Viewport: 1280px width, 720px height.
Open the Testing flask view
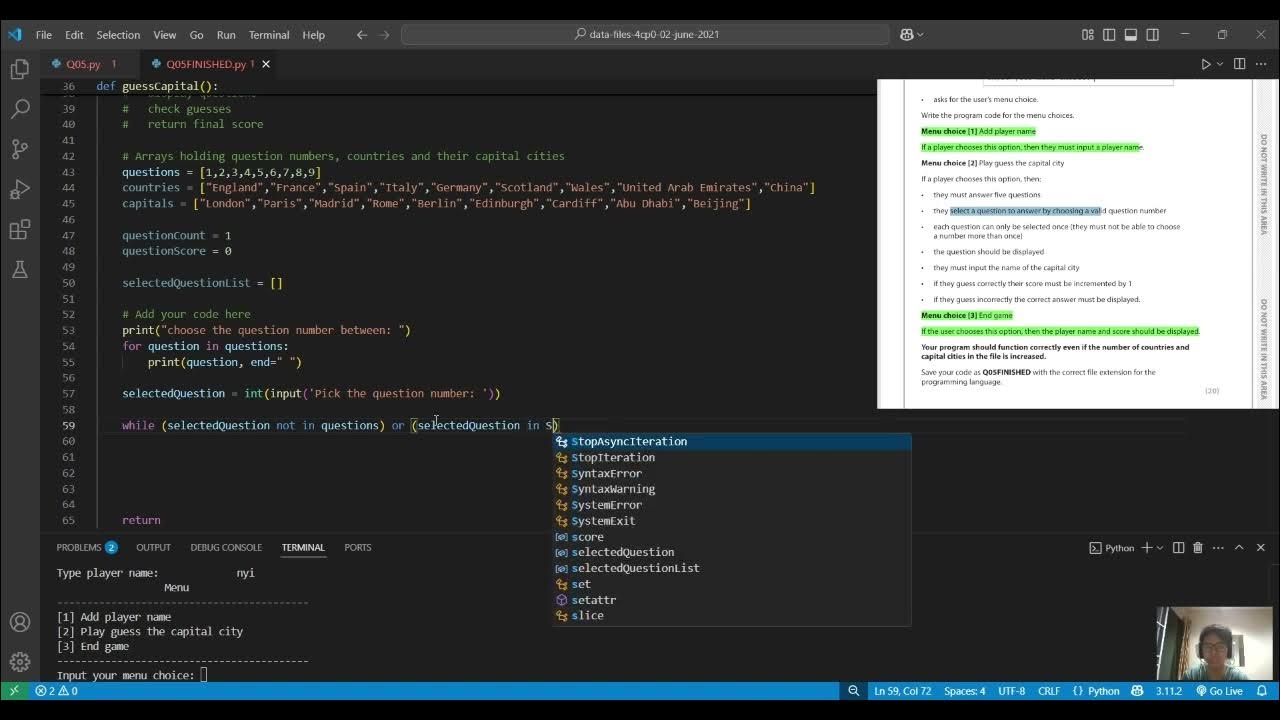20,270
